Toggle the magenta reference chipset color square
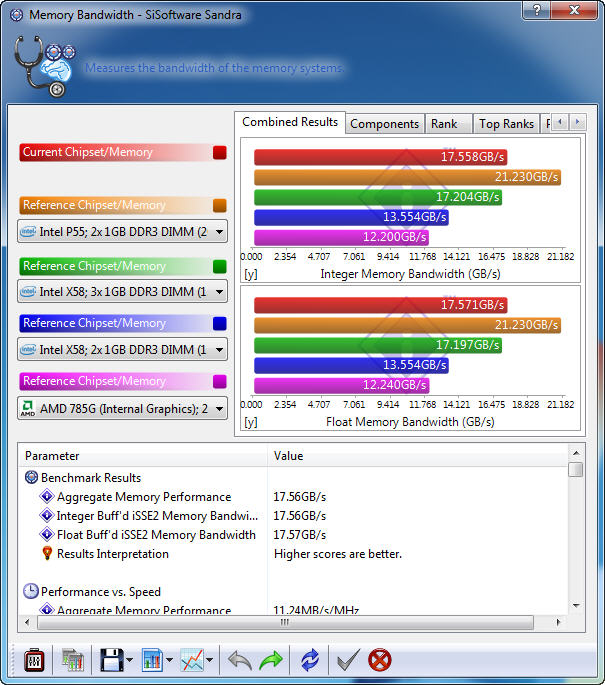Viewport: 605px width, 685px height. coord(219,381)
